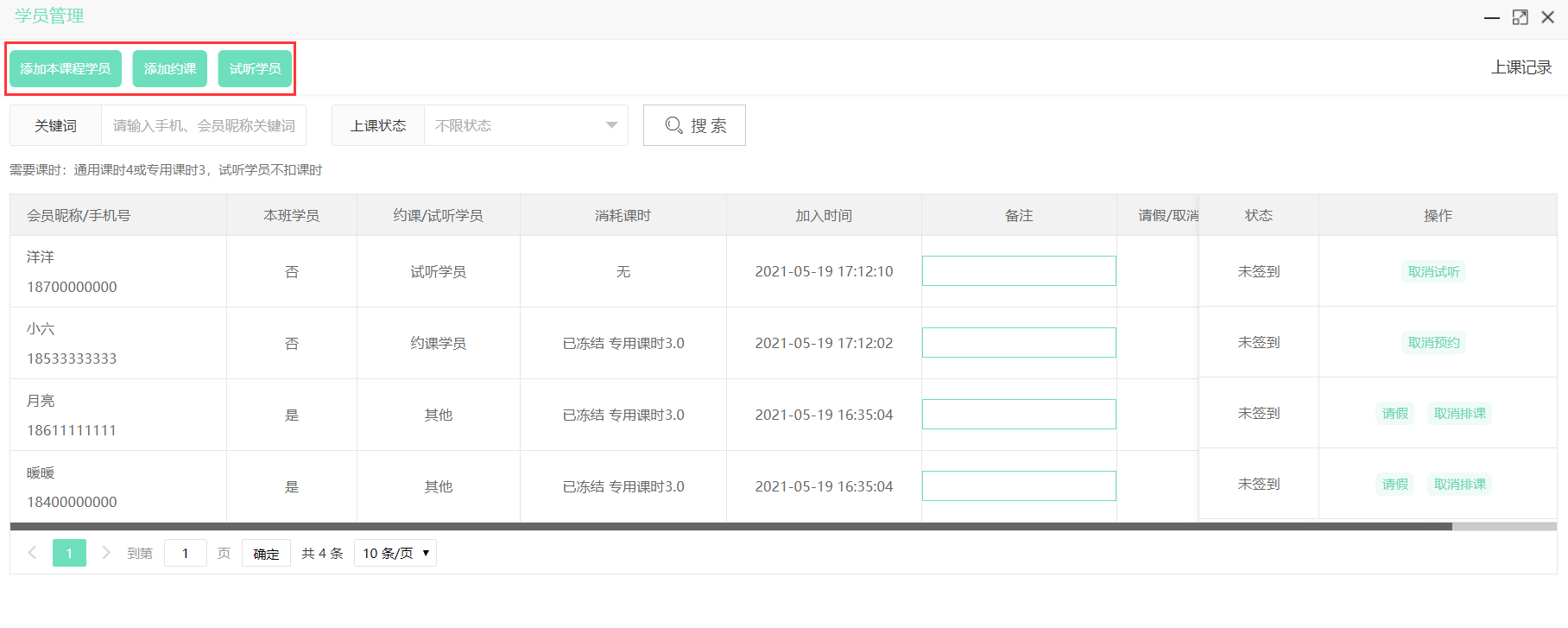Click the horizontal table scrollbar
Viewport: 1568px width, 628px height.
point(730,526)
